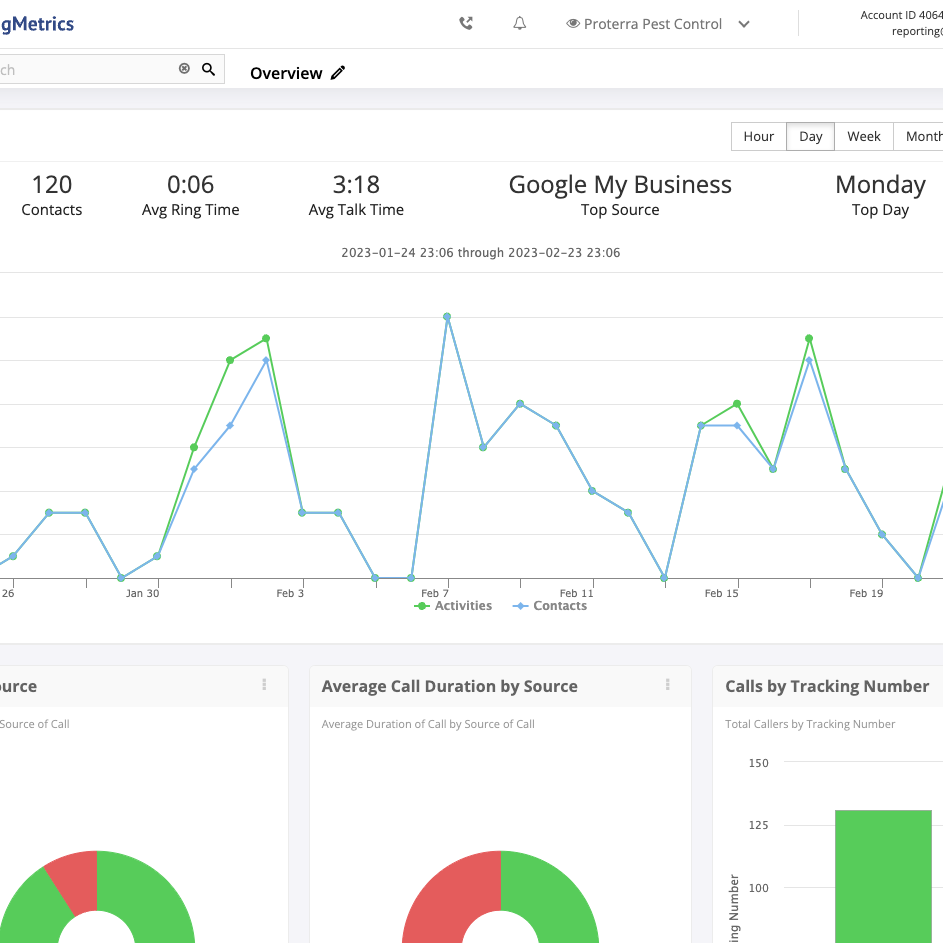Screen dimensions: 943x943
Task: Switch chart grouping to Week
Action: (863, 136)
